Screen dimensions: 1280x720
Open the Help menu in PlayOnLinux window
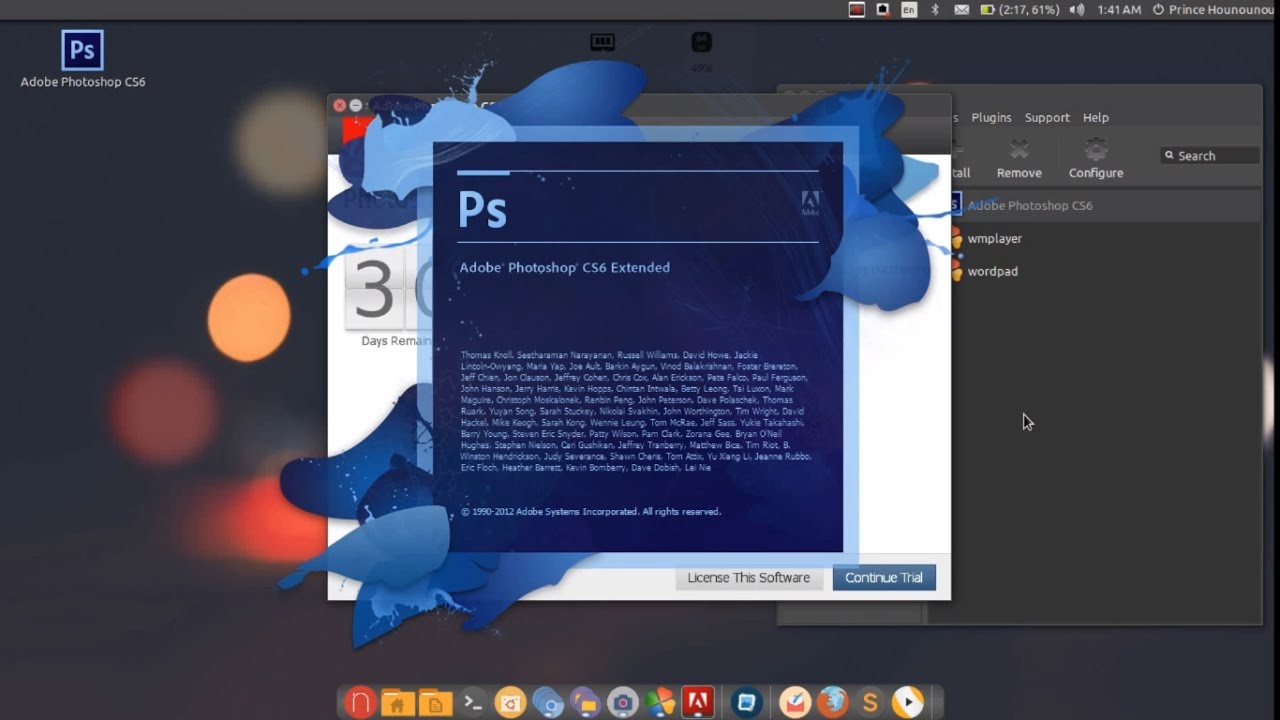[x=1096, y=117]
